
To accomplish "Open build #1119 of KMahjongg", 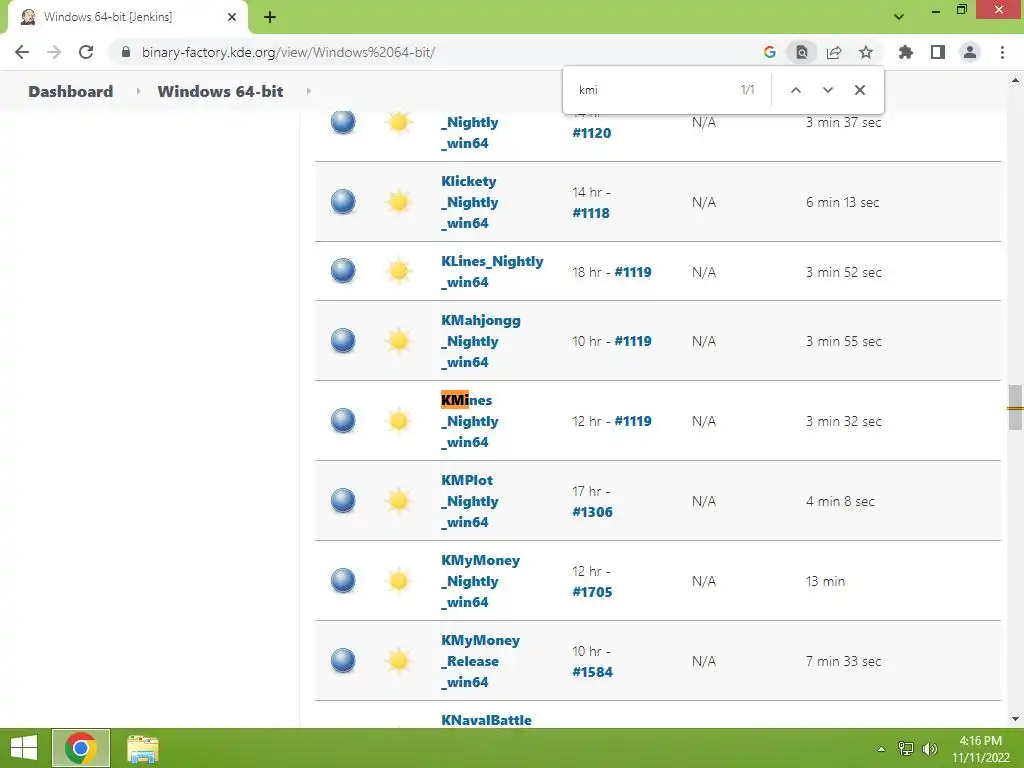I will pos(633,341).
